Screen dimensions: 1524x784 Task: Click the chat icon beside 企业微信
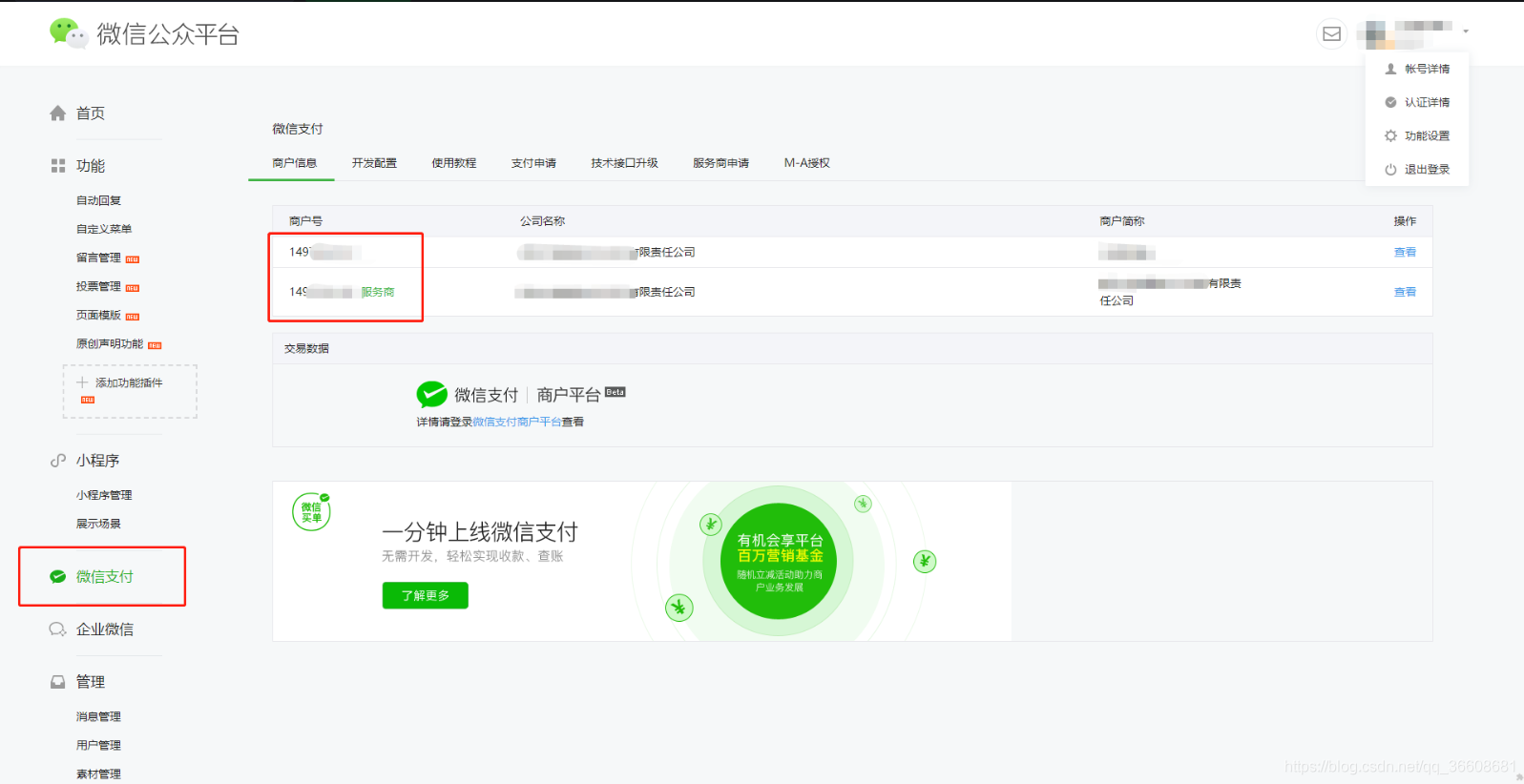[58, 629]
